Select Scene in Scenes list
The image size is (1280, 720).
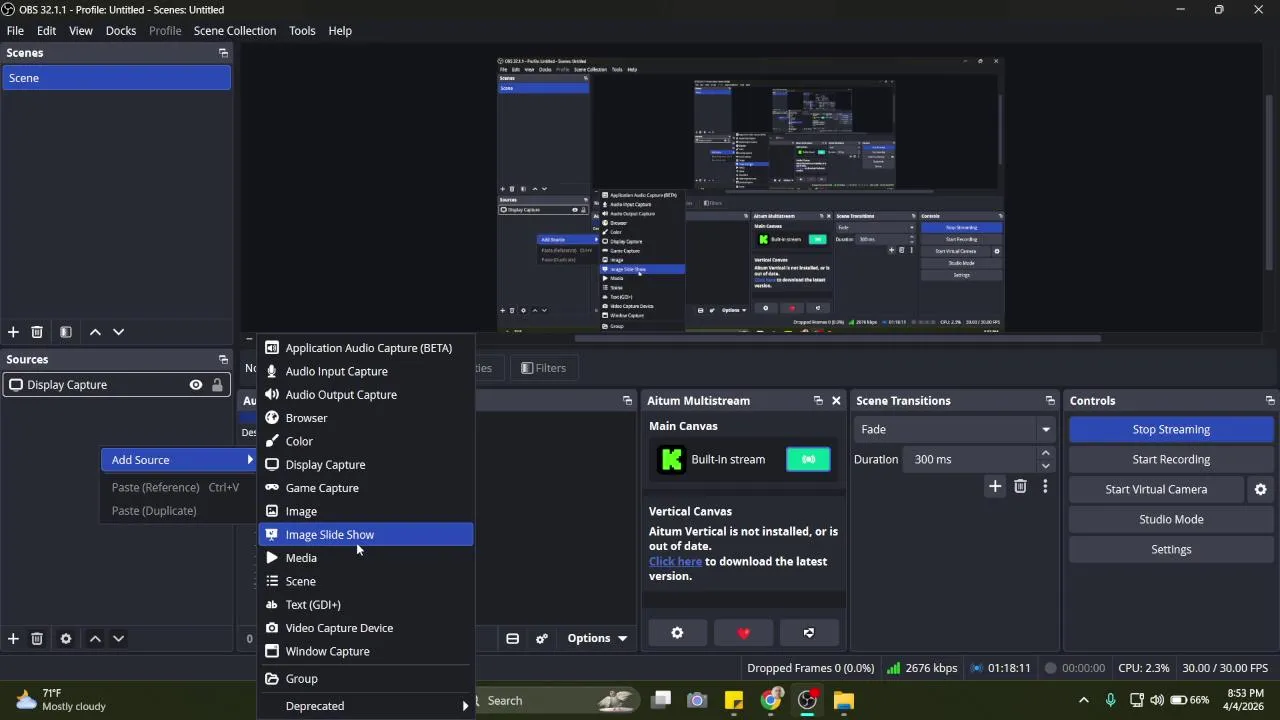click(117, 78)
